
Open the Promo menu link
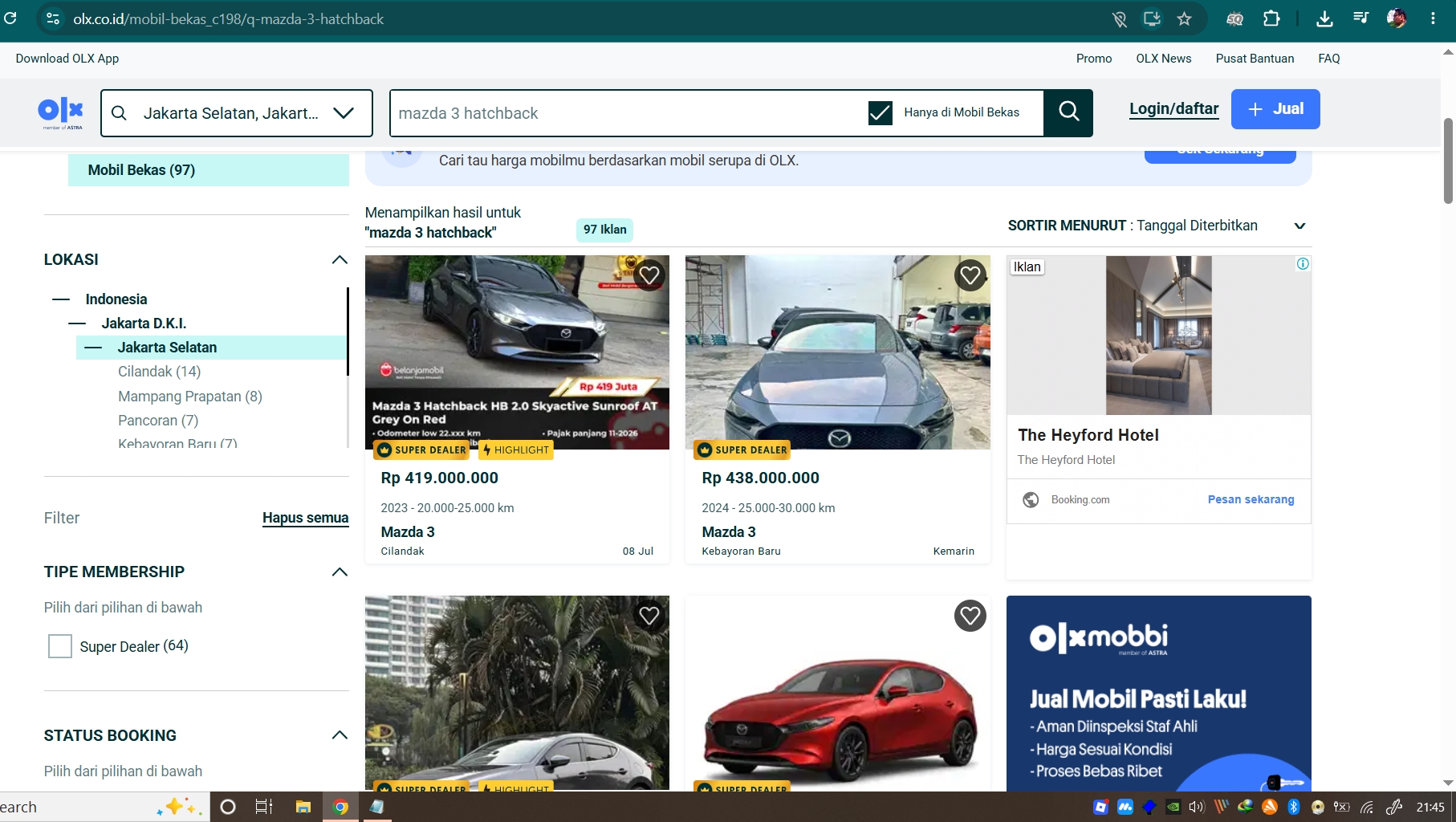(1094, 59)
